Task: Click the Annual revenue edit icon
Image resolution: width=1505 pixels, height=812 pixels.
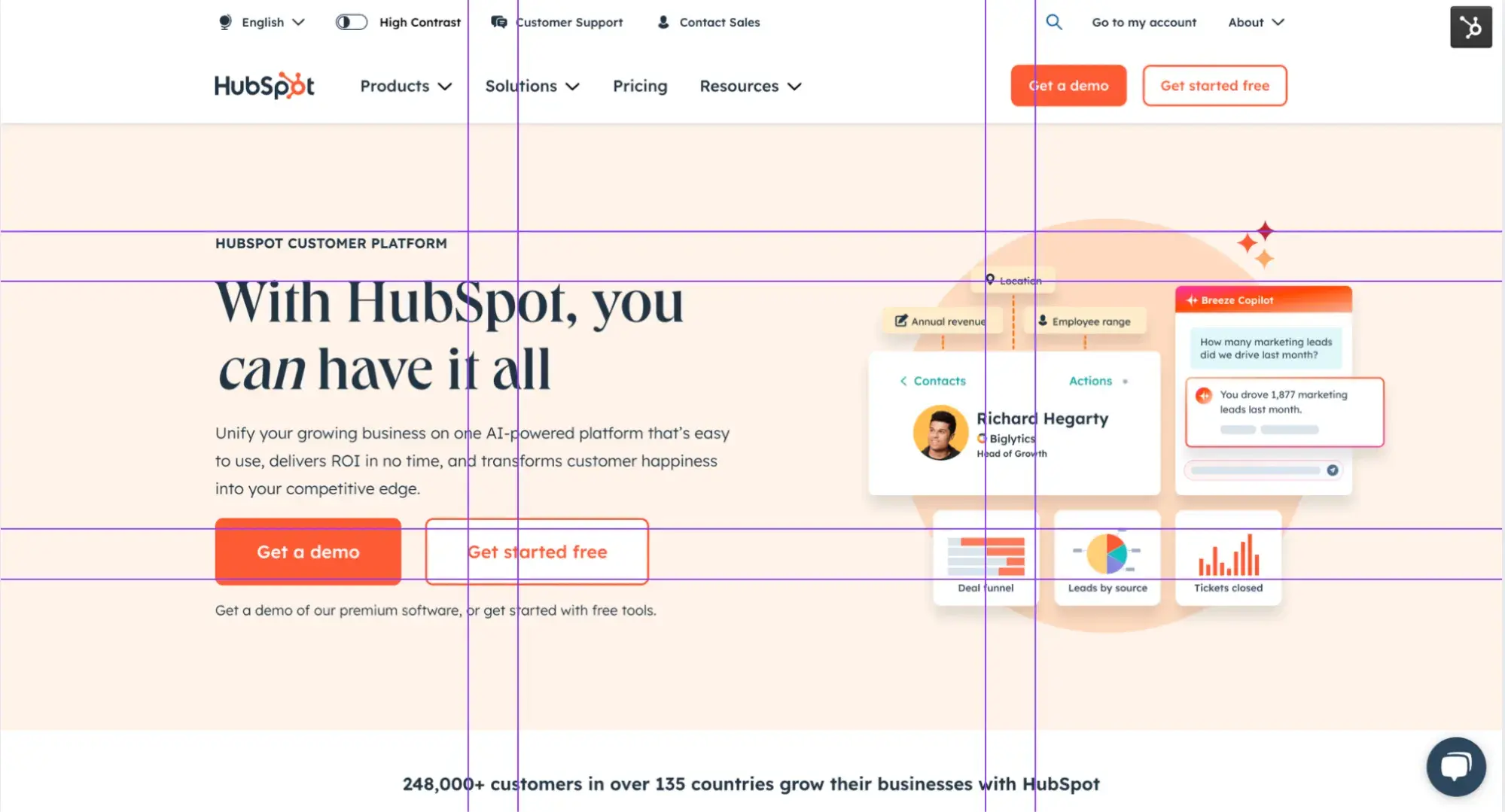Action: (x=900, y=321)
